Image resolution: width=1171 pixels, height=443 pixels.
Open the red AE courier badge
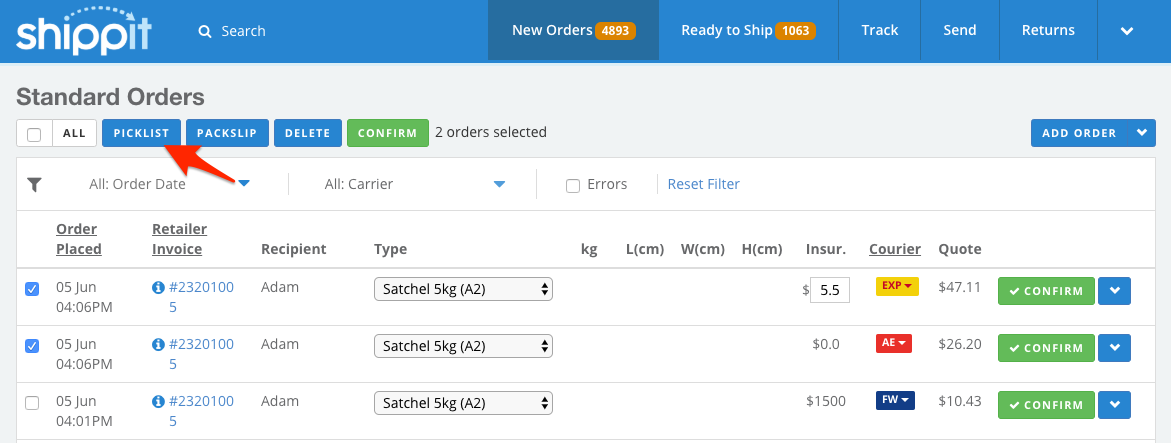click(894, 343)
